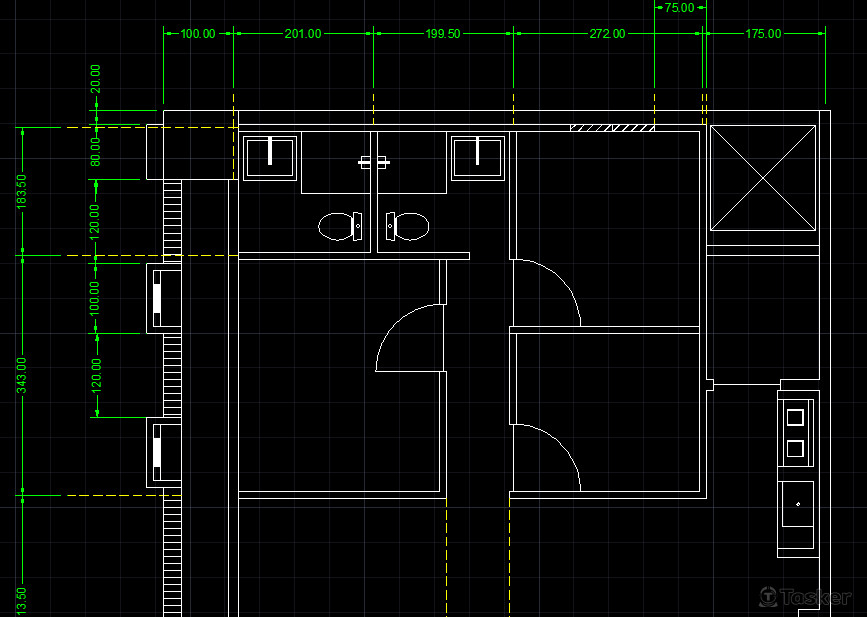Select the crossed-box shaft symbol
The height and width of the screenshot is (617, 867).
(x=762, y=178)
